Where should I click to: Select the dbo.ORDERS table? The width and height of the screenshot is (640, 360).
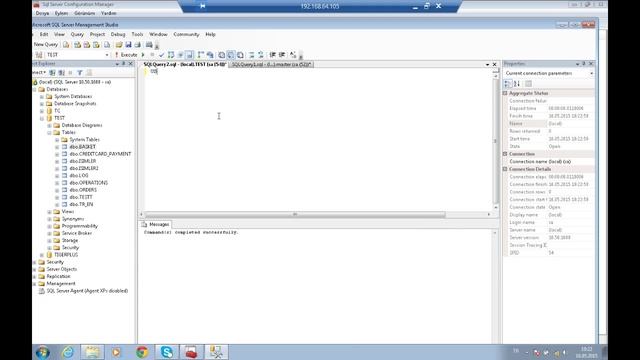click(x=83, y=190)
